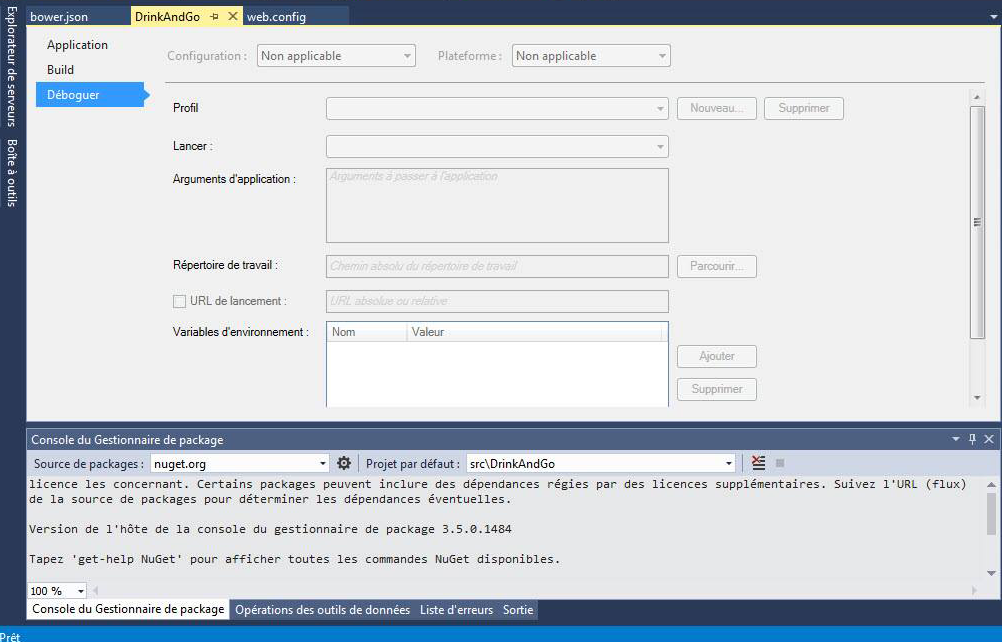
Task: Switch to Opérations des outils de données tab
Action: click(x=323, y=610)
